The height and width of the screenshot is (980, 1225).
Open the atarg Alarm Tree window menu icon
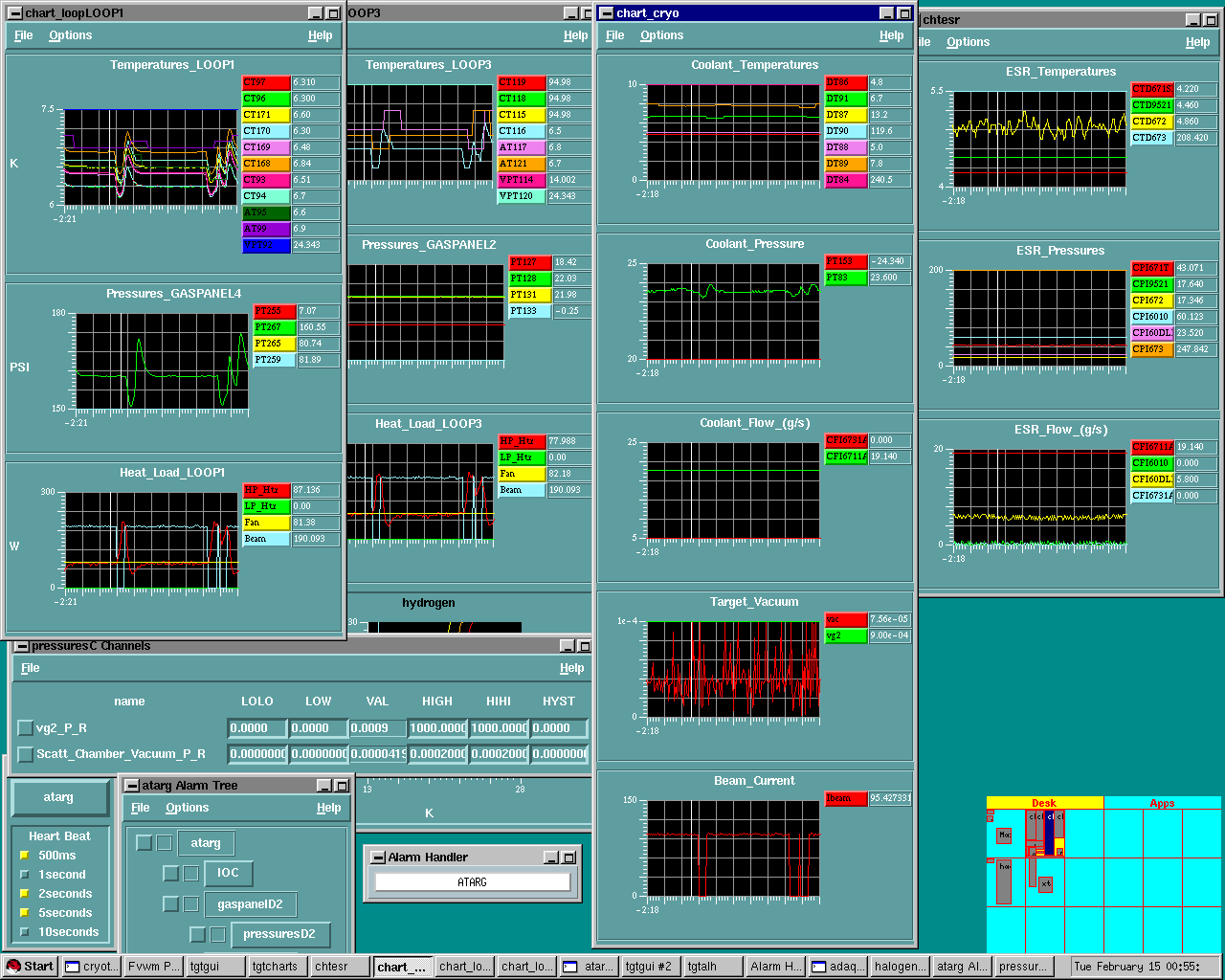tap(132, 786)
